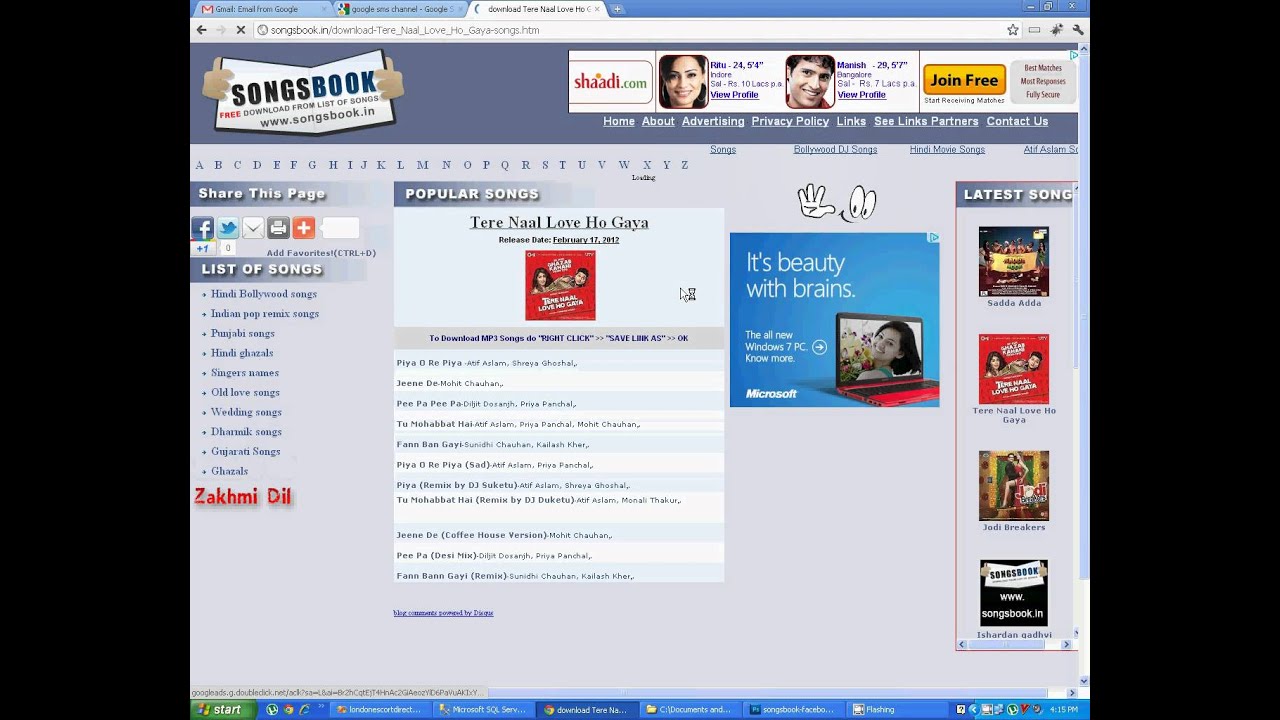Bookmark this page with star icon
Image resolution: width=1280 pixels, height=720 pixels.
(x=1013, y=30)
